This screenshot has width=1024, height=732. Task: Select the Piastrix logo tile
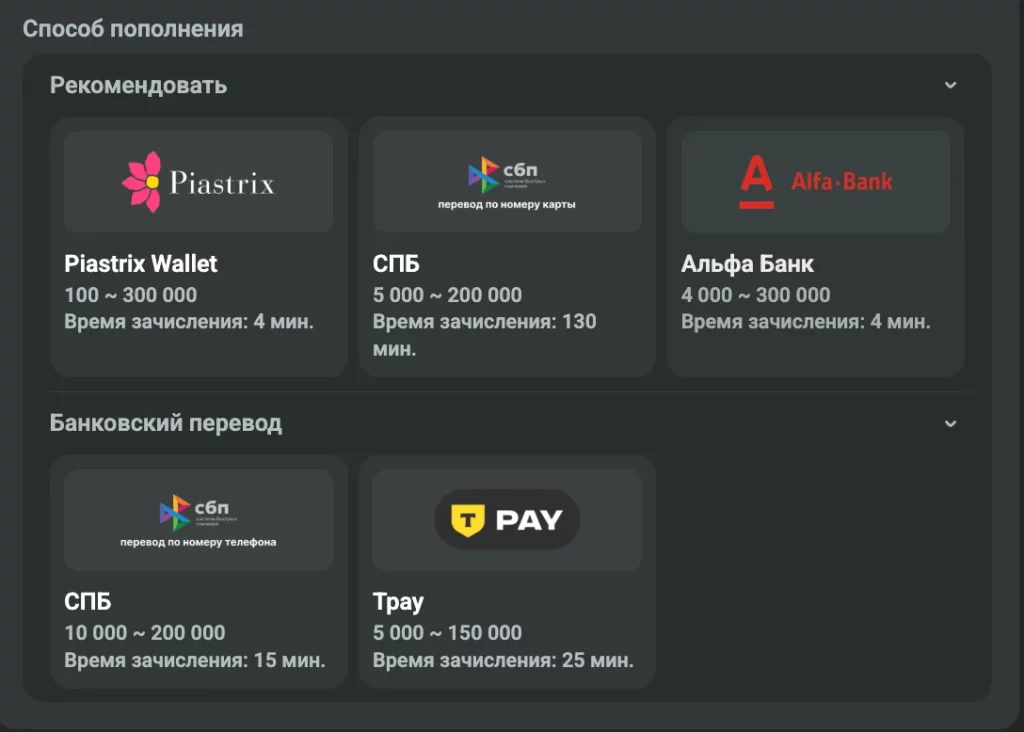(199, 182)
